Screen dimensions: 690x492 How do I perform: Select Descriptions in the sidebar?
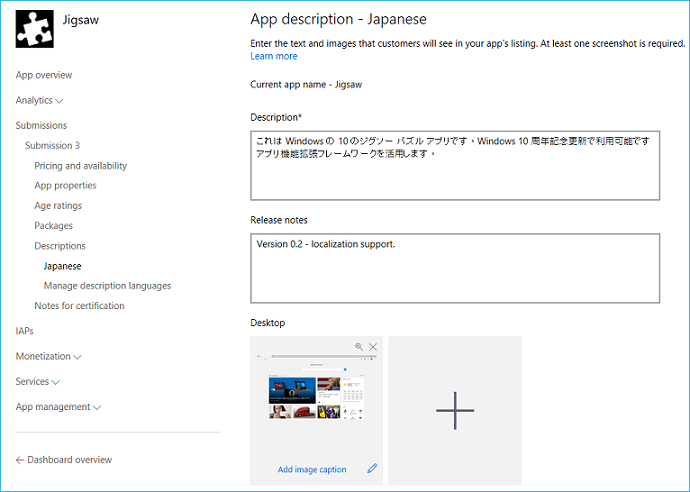click(x=60, y=246)
